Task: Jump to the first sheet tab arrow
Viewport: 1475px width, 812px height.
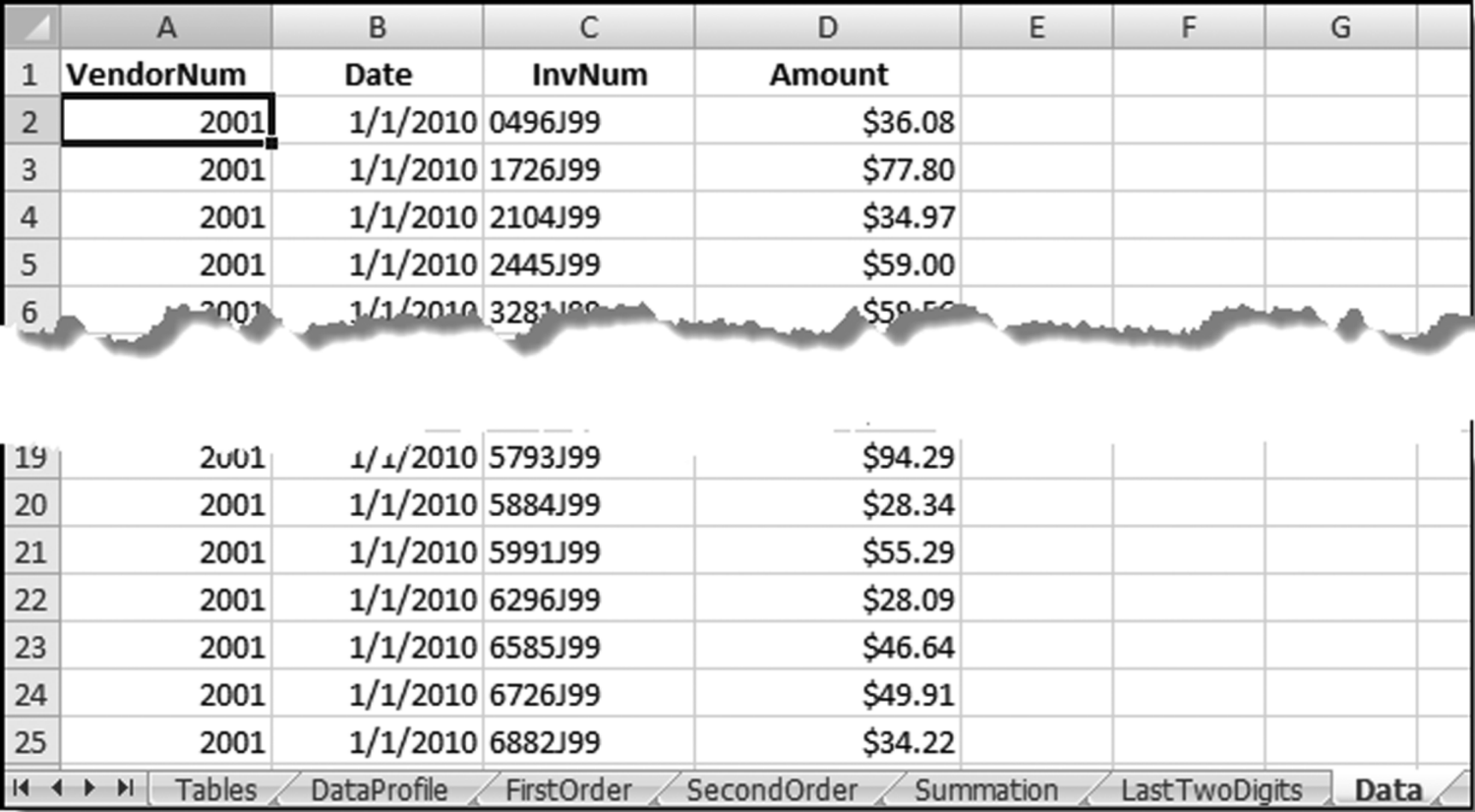Action: point(22,788)
